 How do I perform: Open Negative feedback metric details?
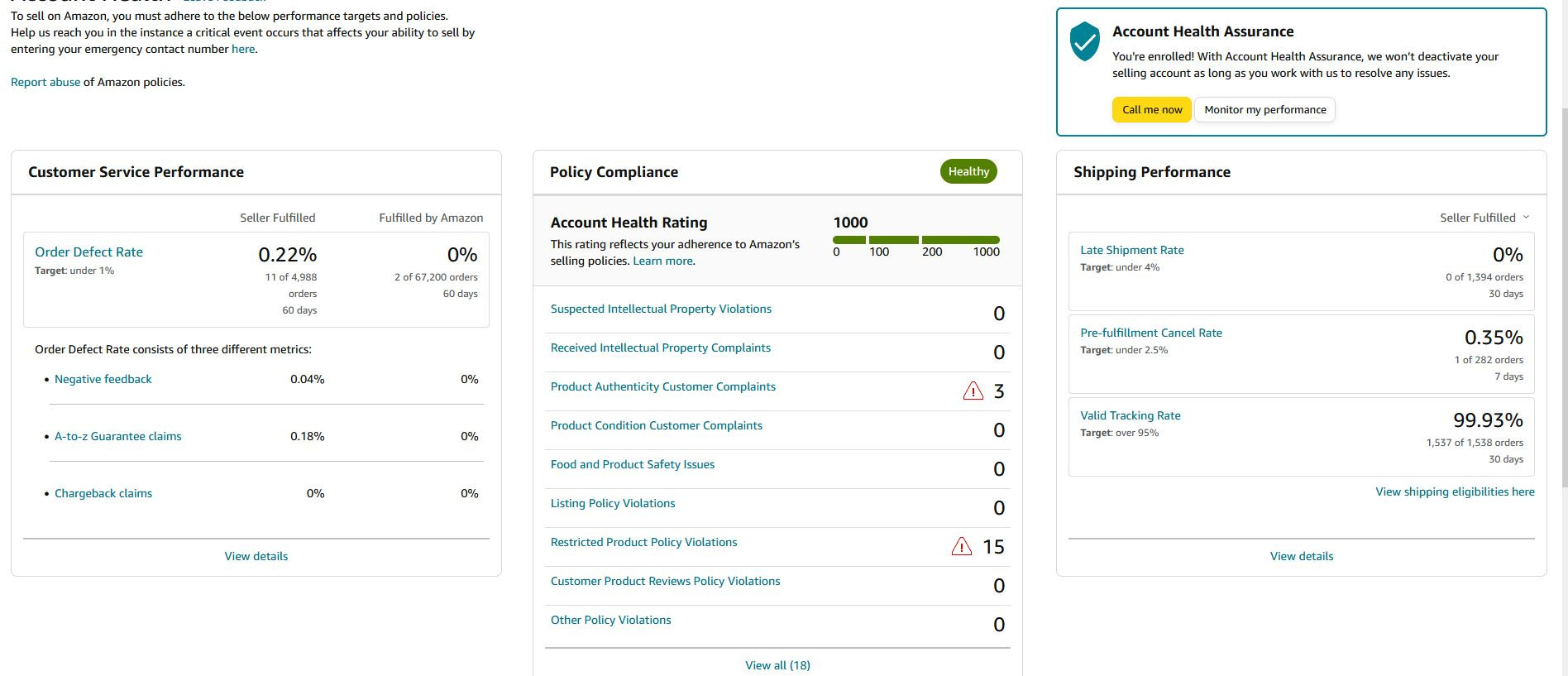103,379
